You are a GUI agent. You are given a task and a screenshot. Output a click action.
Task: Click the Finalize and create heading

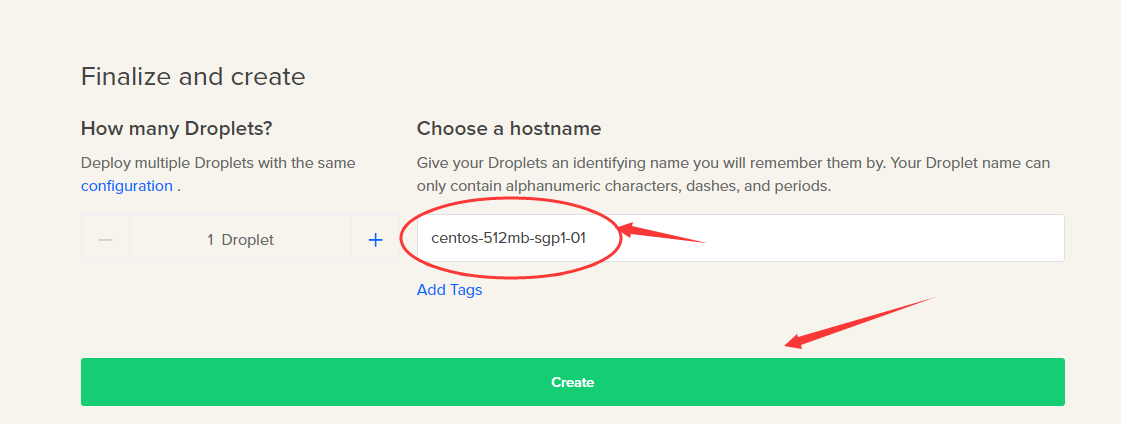tap(193, 77)
